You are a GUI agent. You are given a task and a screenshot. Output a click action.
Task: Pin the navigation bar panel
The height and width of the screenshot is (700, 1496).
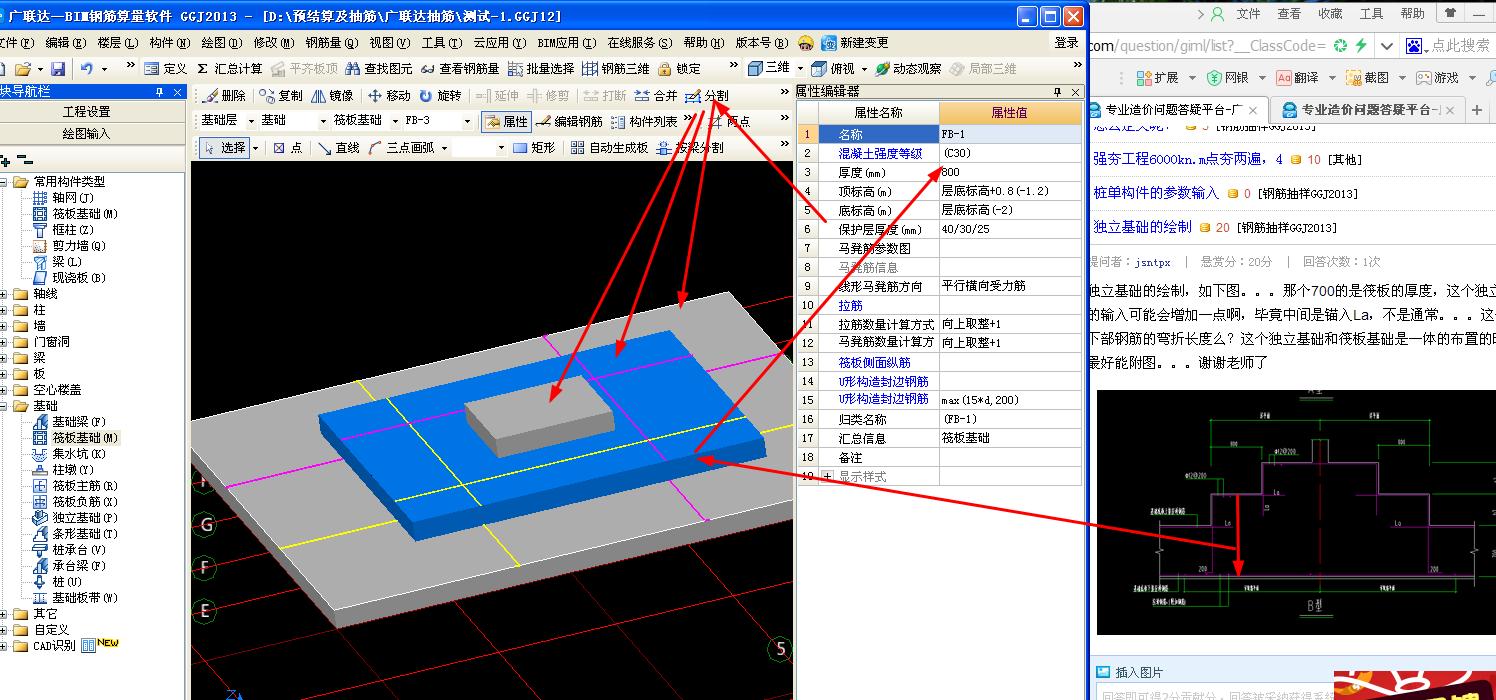tap(159, 92)
